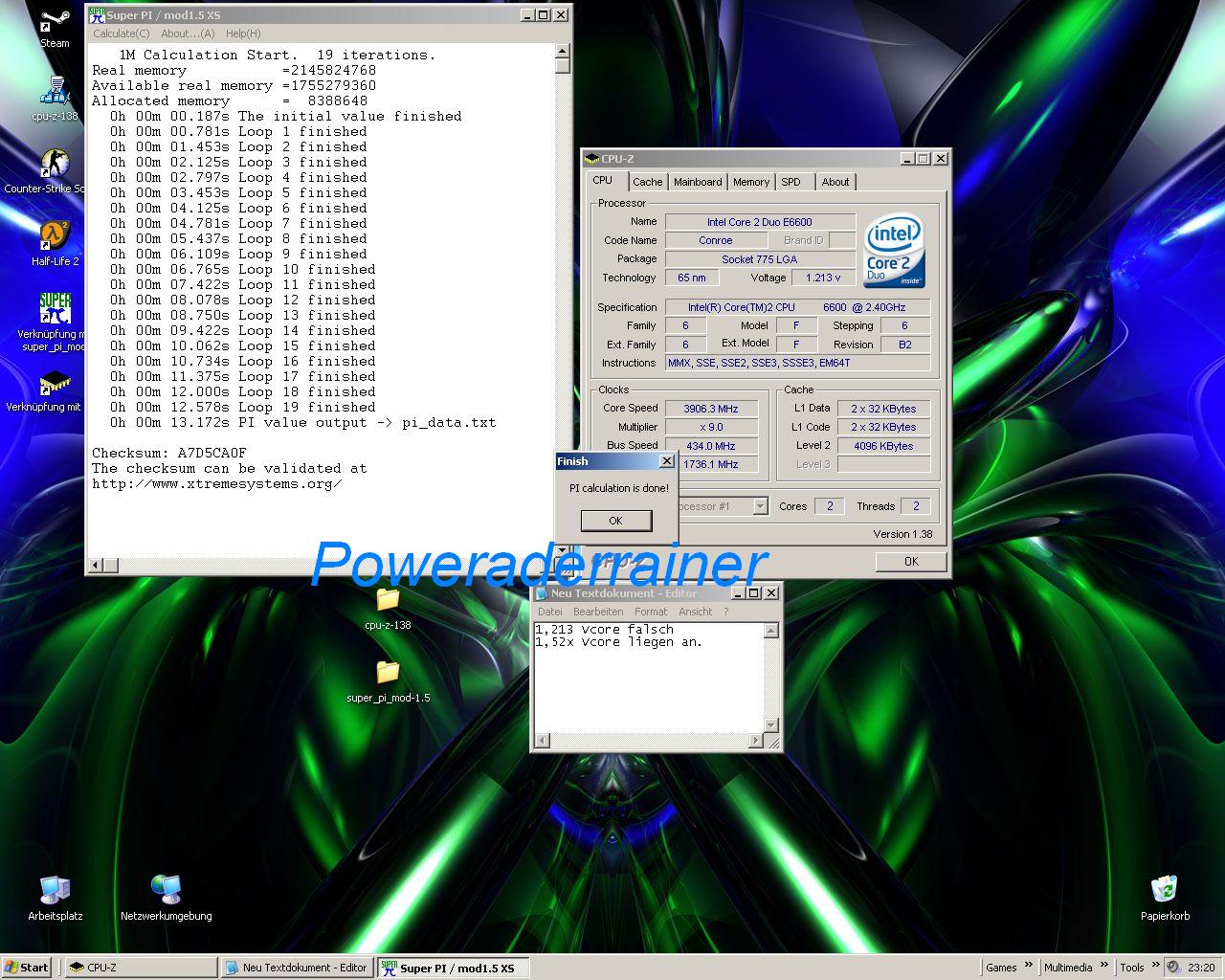Switch to the Memory tab in CPU-Z

pyautogui.click(x=751, y=182)
